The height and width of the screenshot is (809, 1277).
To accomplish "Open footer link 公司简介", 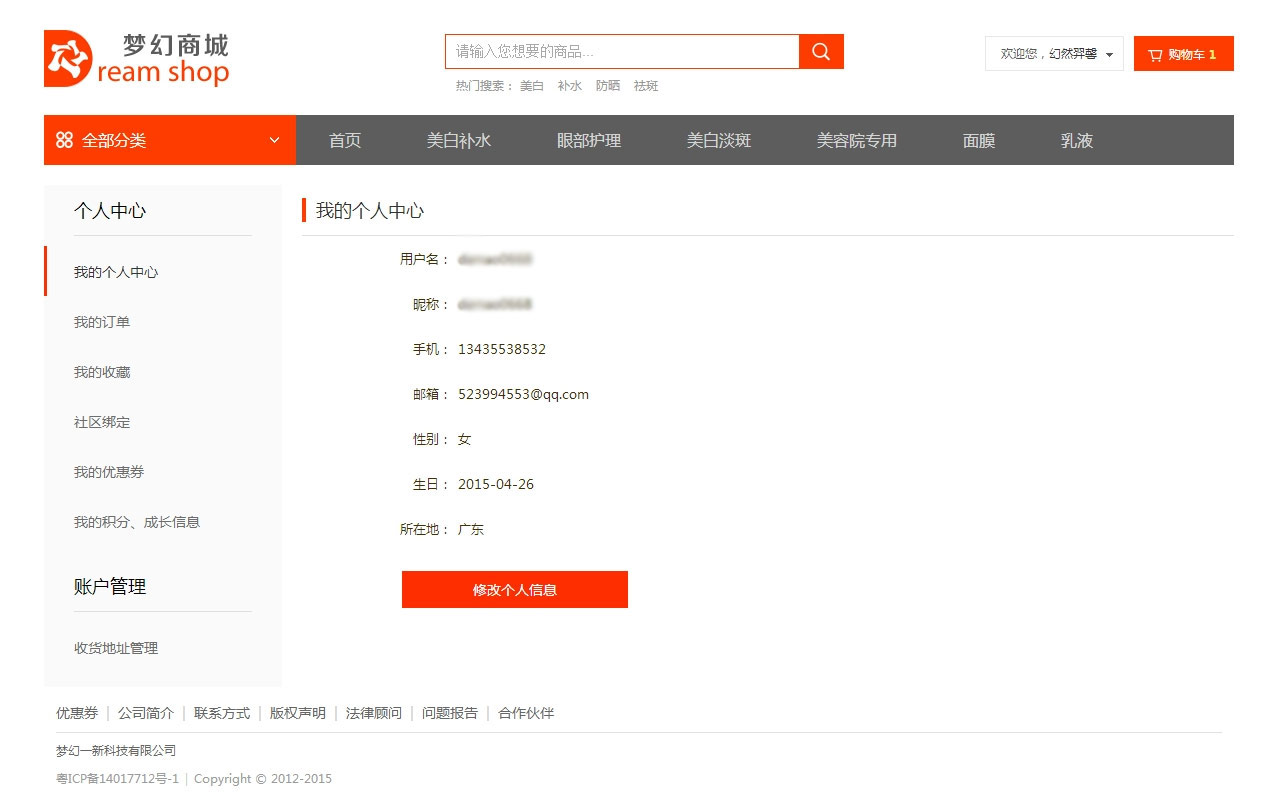I will [146, 713].
